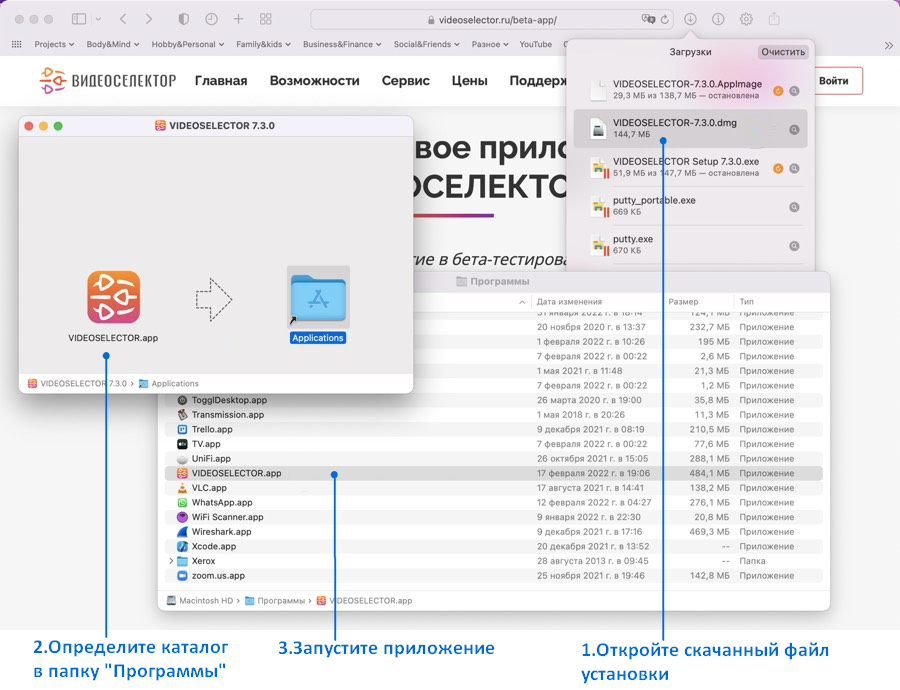
Task: Select WiFi Scanner.app in the Finder list
Action: pyautogui.click(x=494, y=517)
